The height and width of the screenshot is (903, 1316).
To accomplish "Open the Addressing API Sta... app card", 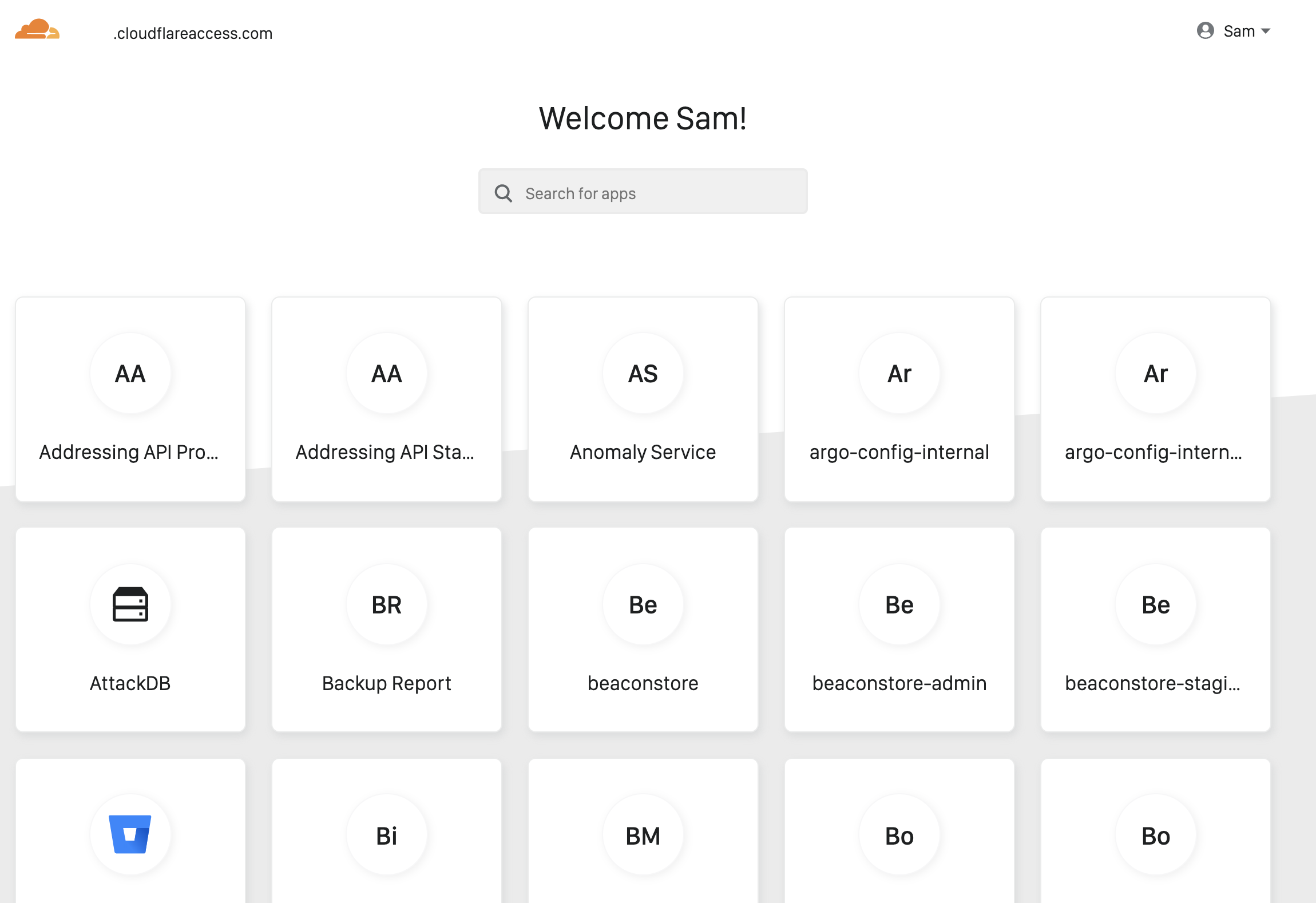I will [x=387, y=399].
